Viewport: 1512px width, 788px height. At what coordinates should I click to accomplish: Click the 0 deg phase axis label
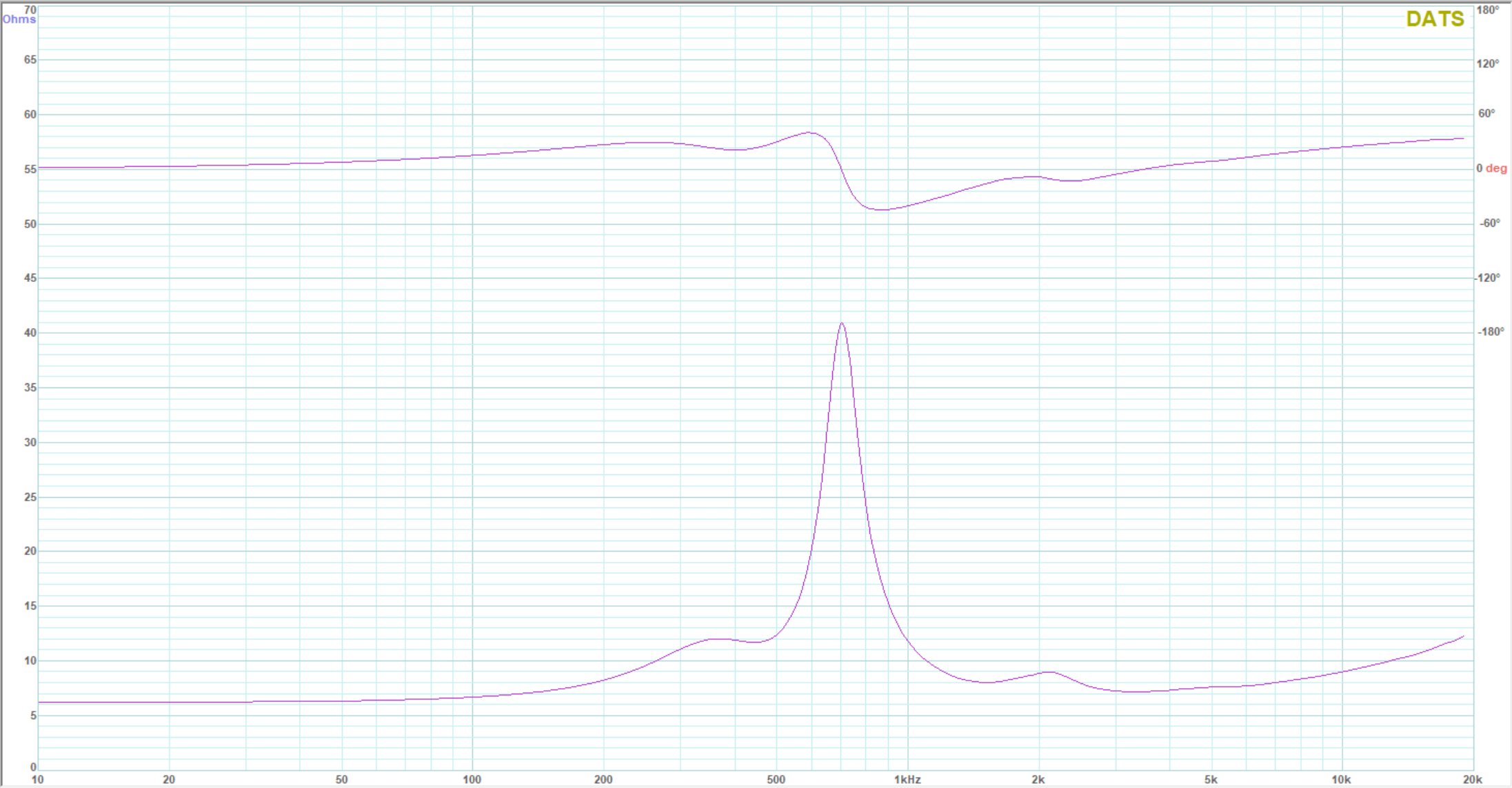tap(1493, 169)
